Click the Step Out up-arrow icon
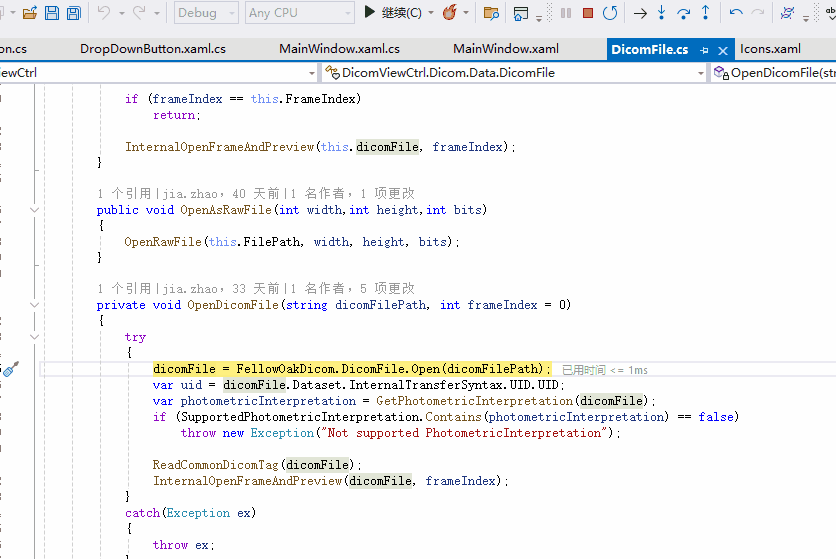836x559 pixels. (x=705, y=12)
